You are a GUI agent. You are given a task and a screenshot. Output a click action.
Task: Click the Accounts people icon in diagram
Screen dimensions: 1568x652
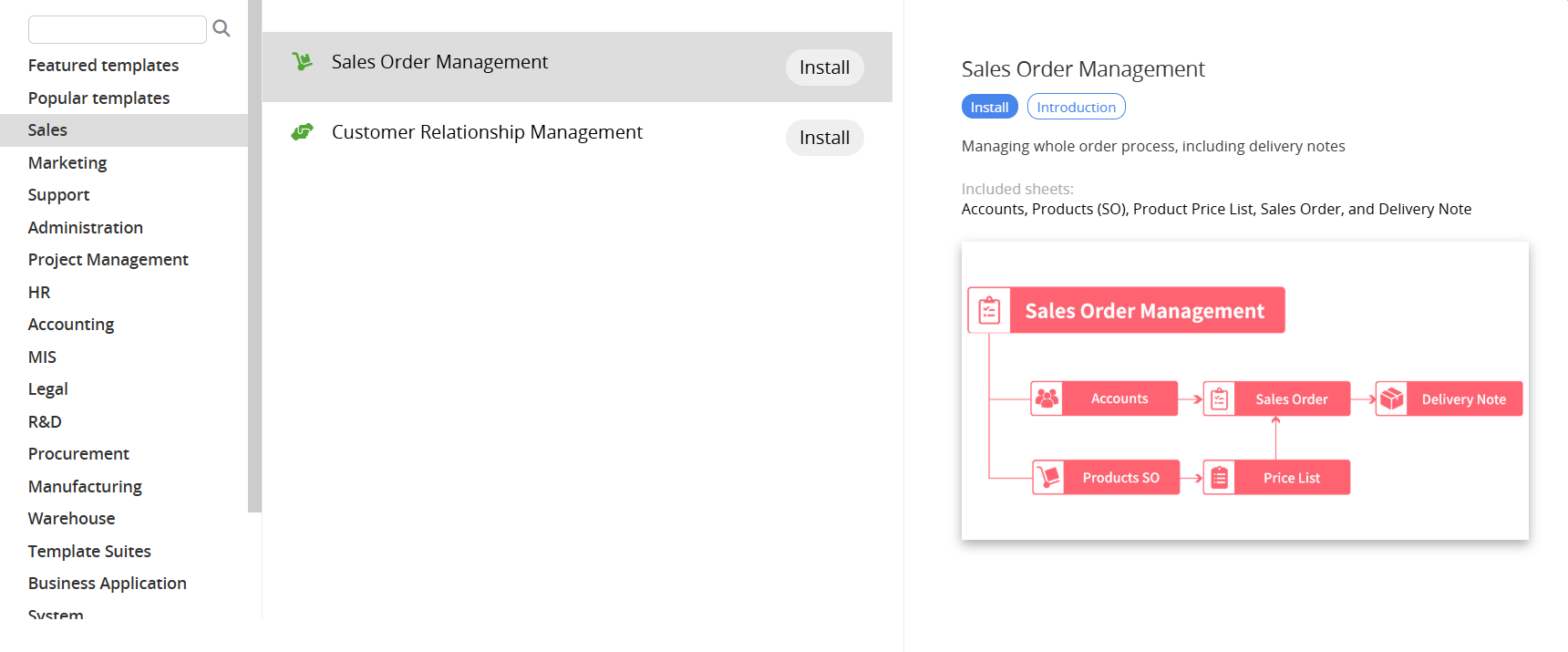[x=1047, y=398]
